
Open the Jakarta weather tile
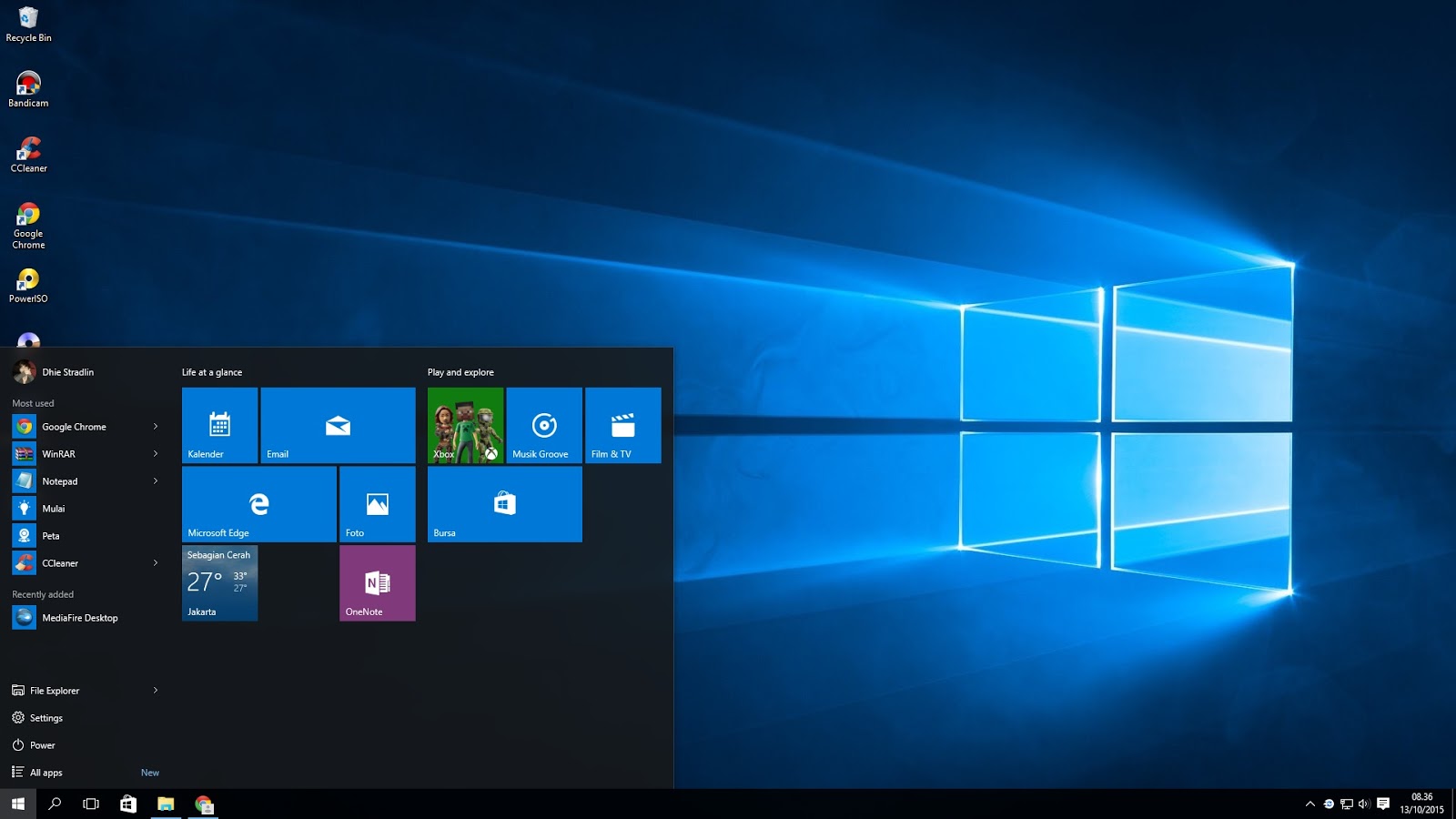219,583
